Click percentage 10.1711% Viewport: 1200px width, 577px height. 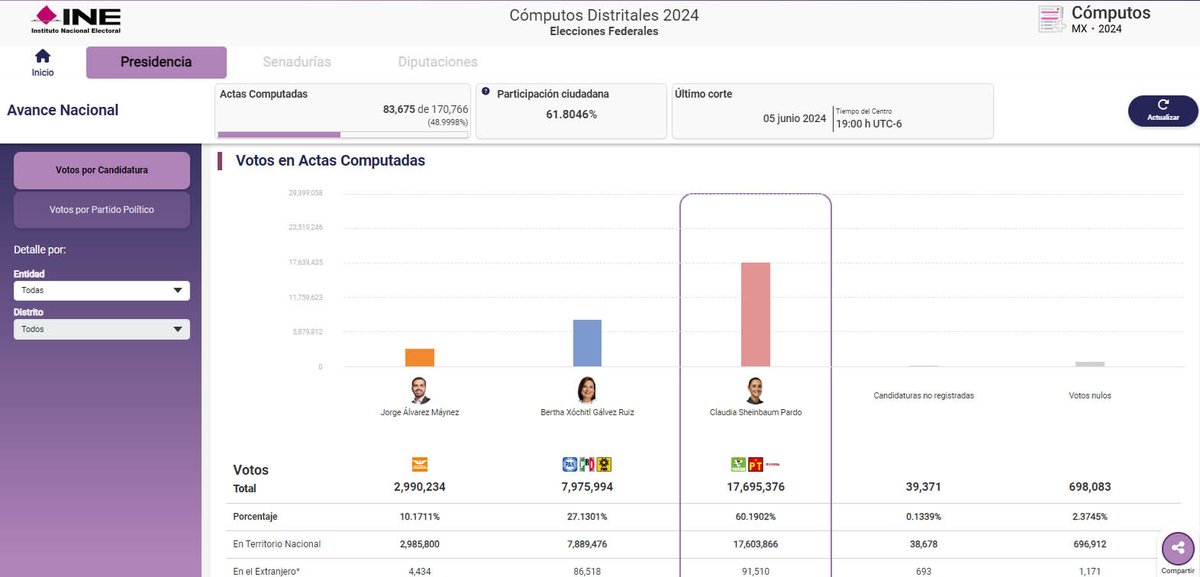420,517
